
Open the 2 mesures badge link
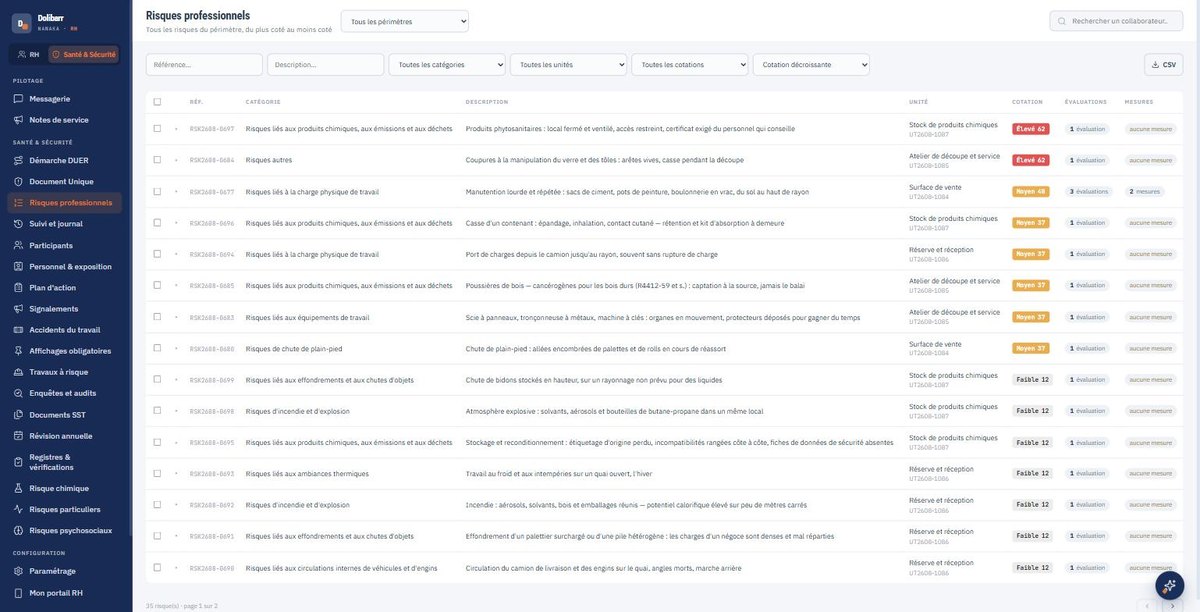click(x=1145, y=191)
